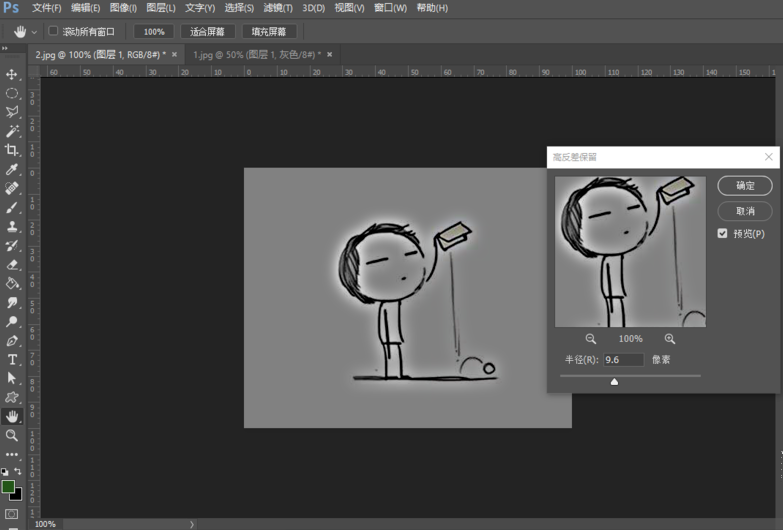Image resolution: width=783 pixels, height=530 pixels.
Task: Expand the toolbar with double-arrow
Action: point(5,47)
